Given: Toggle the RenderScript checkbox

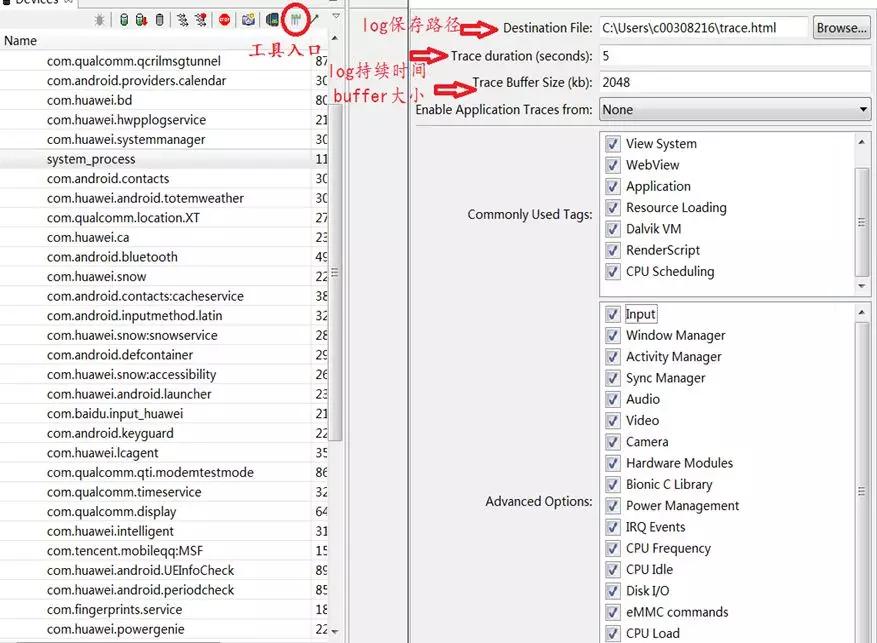Looking at the screenshot, I should pyautogui.click(x=613, y=250).
